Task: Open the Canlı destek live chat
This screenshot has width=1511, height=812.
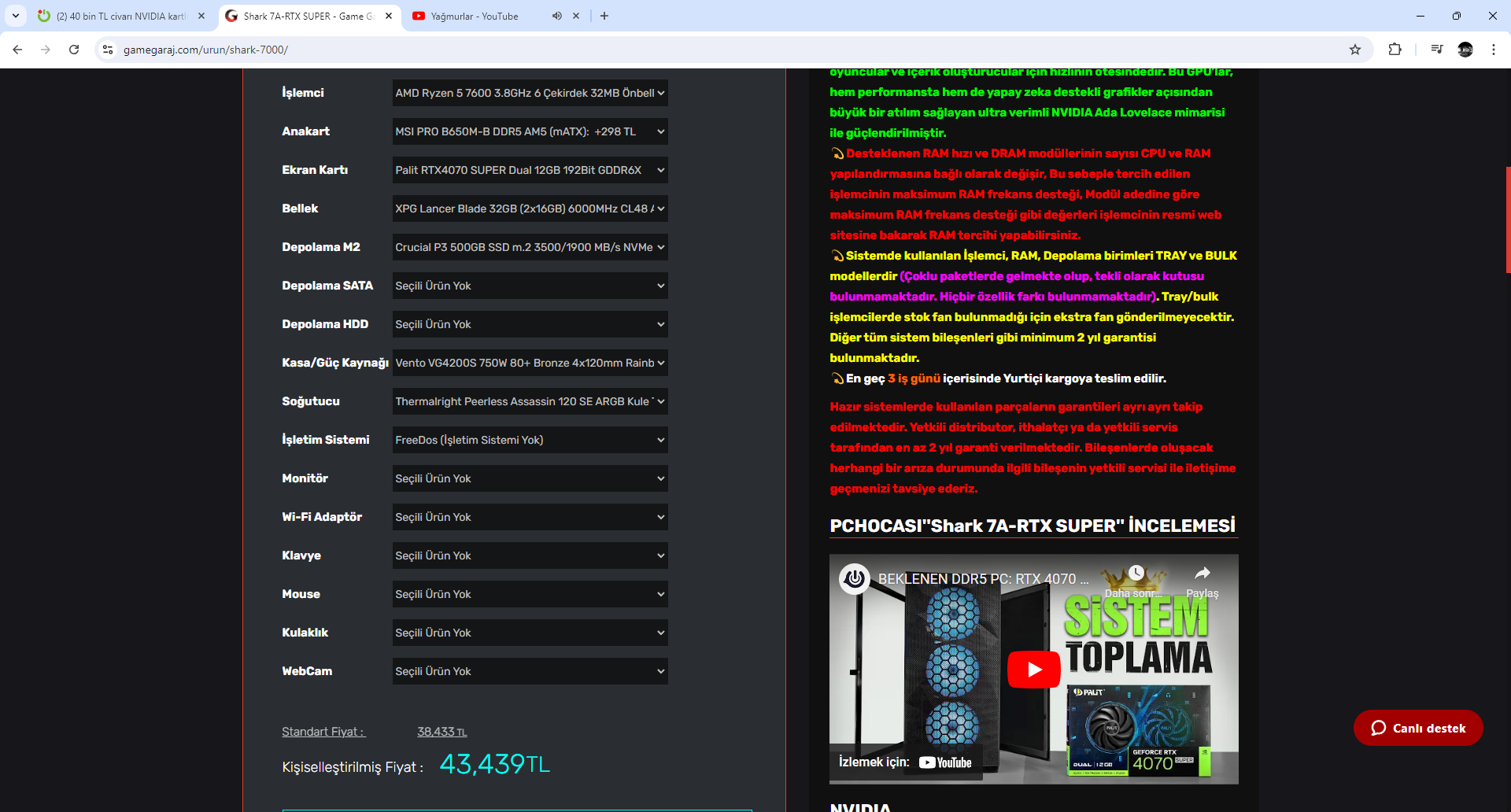Action: 1418,728
